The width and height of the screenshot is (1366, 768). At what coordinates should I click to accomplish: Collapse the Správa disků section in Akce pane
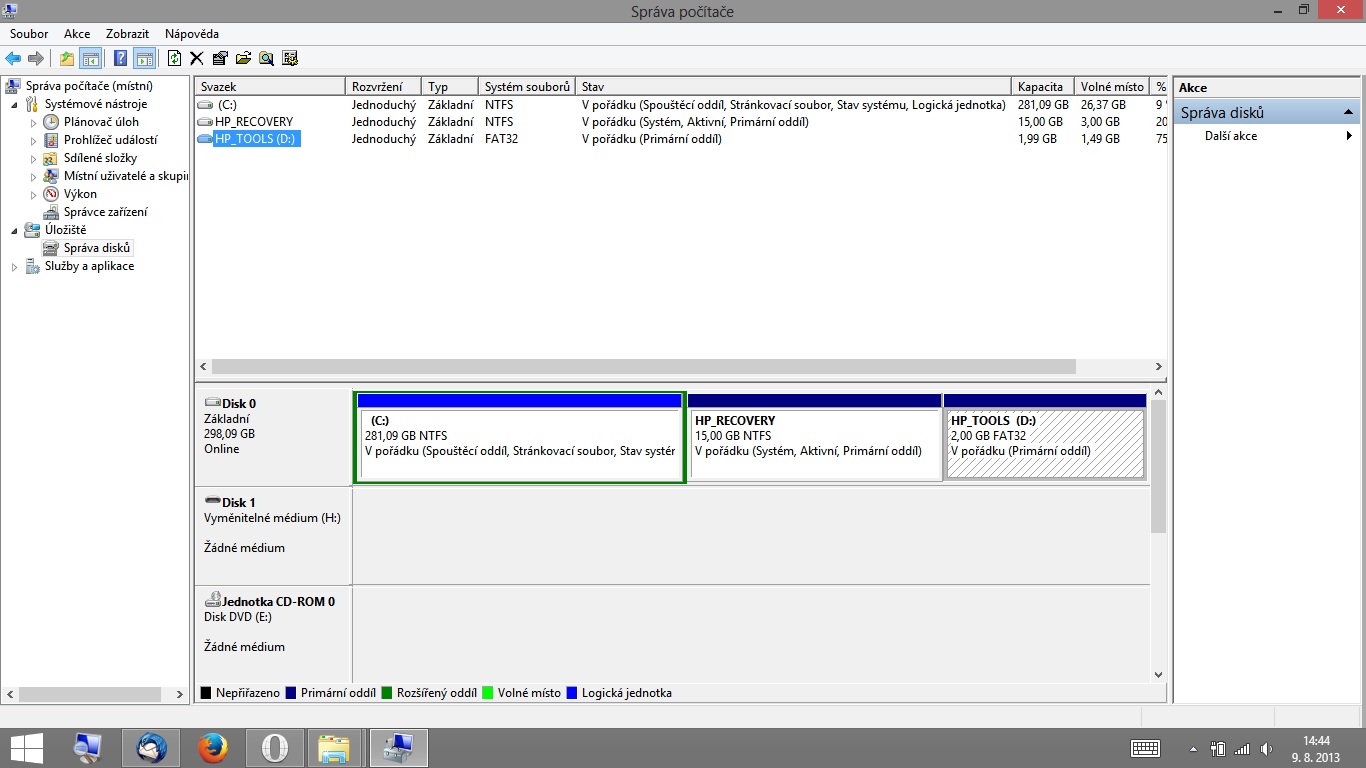tap(1349, 112)
